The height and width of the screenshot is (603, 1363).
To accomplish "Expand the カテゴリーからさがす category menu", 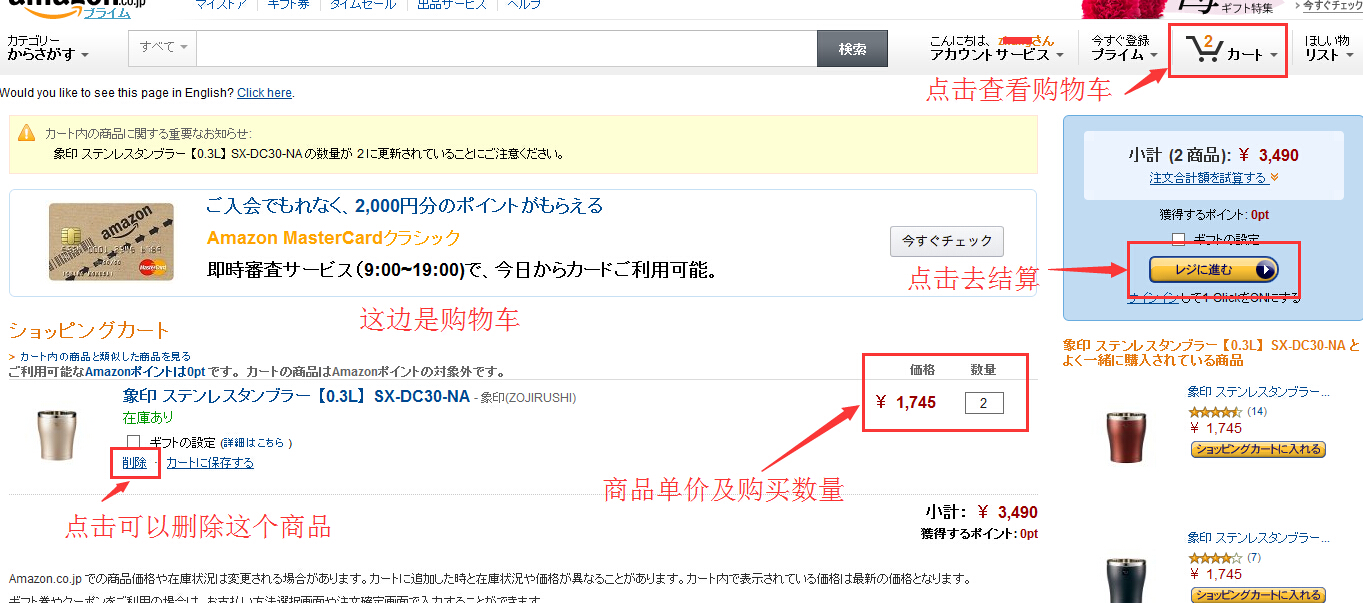I will 48,48.
